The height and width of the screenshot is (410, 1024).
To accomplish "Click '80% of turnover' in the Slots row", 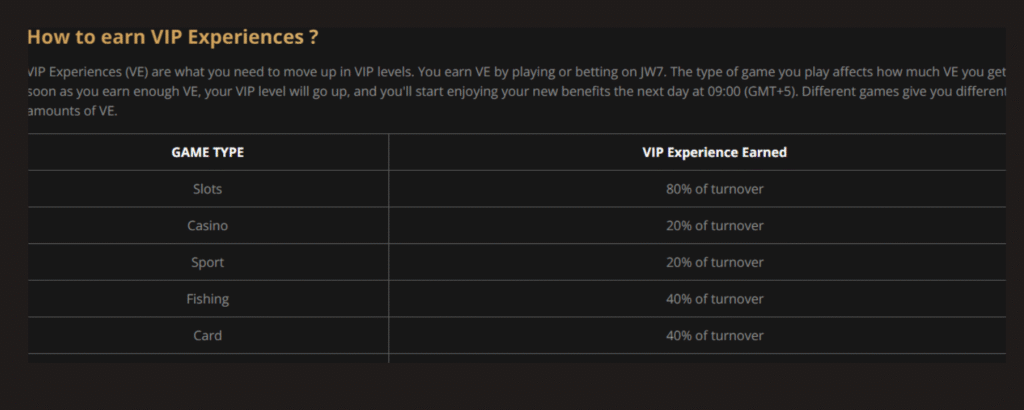I will coord(714,189).
